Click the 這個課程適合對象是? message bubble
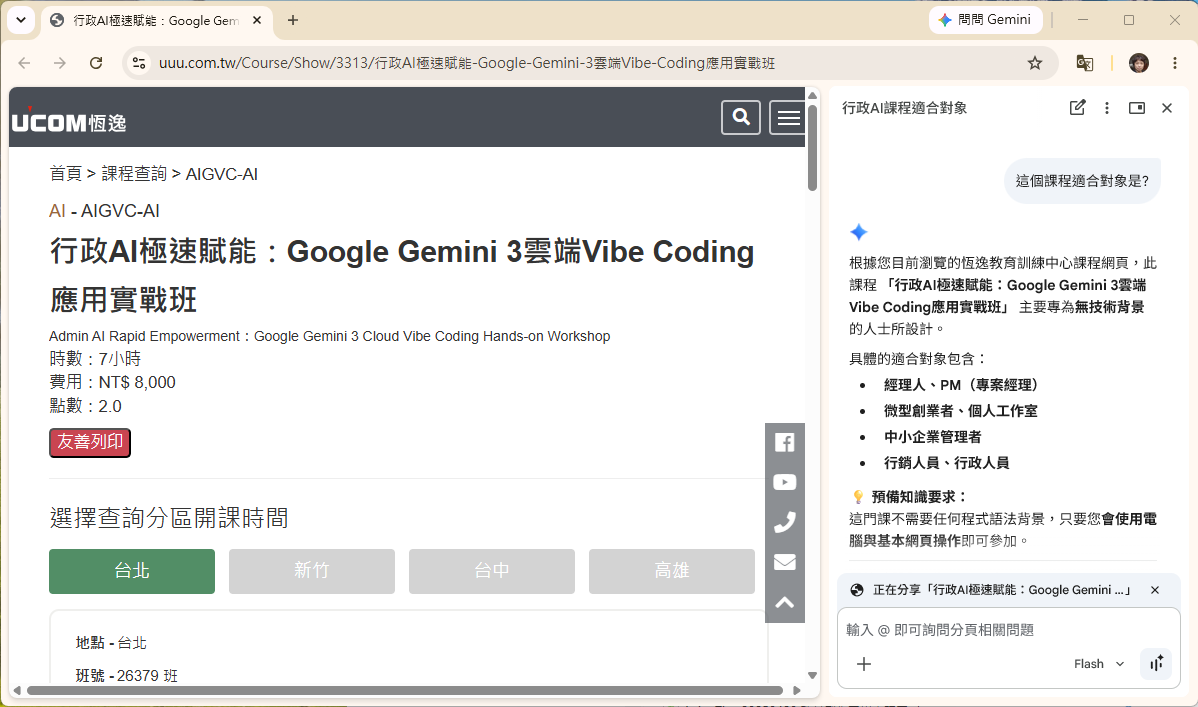1198x707 pixels. pyautogui.click(x=1082, y=181)
